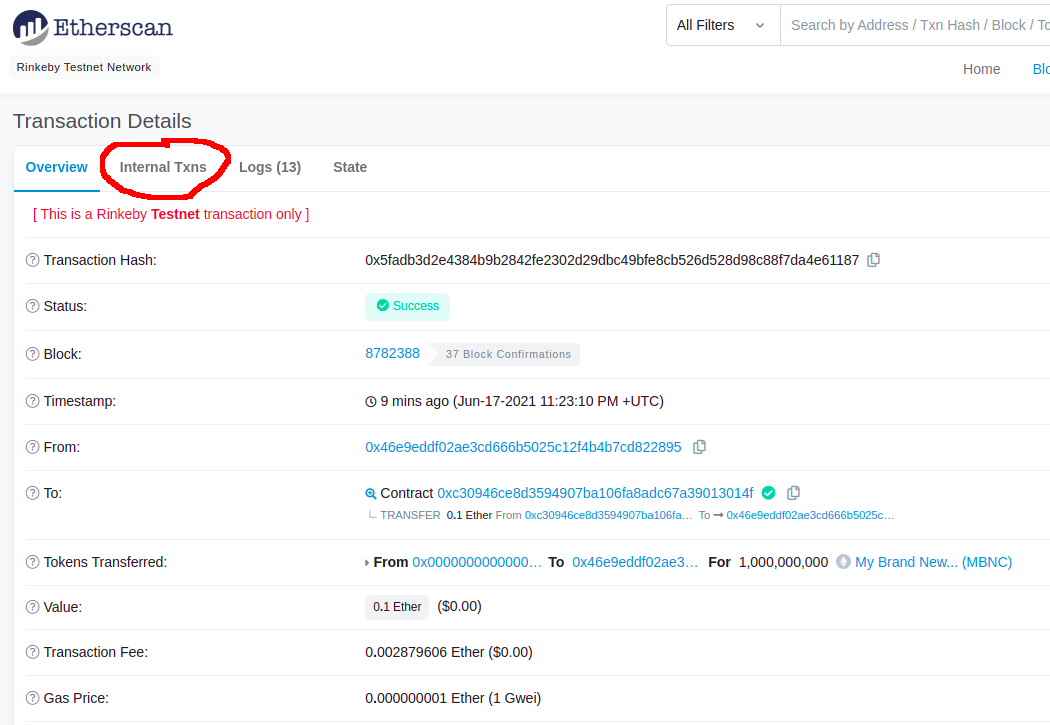Viewport: 1050px width, 725px height.
Task: Click the contract magnifier icon in To row
Action: [x=370, y=493]
